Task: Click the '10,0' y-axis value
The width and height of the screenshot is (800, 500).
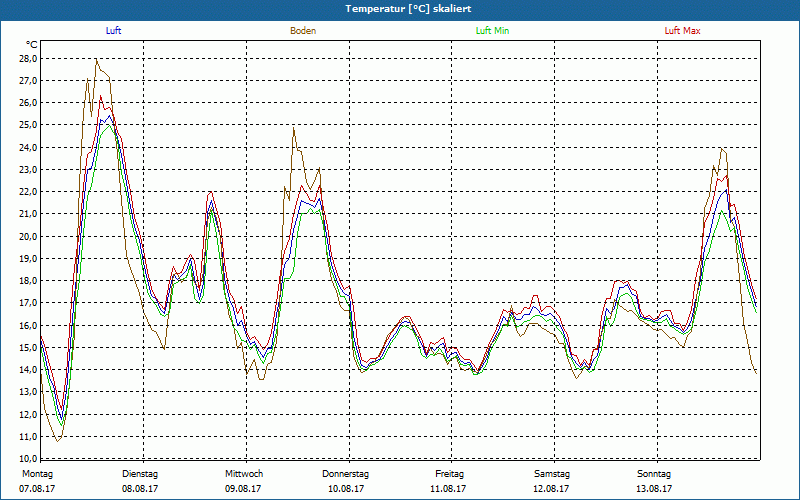Action: [x=29, y=458]
